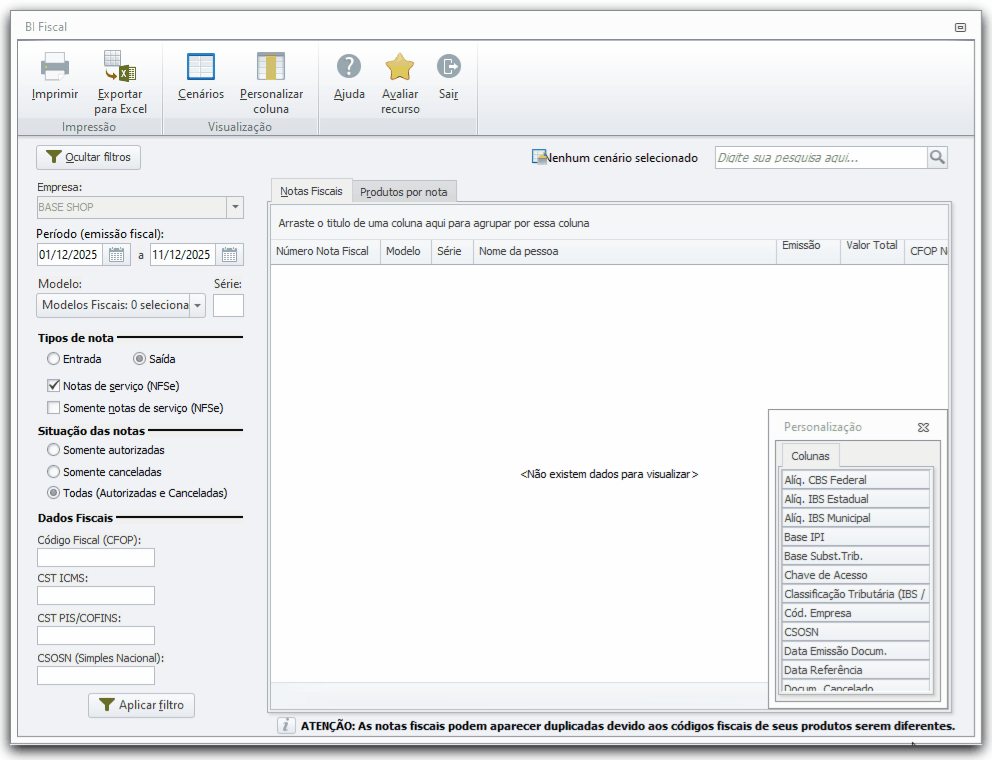Click the Aplicar filtro button

(141, 705)
